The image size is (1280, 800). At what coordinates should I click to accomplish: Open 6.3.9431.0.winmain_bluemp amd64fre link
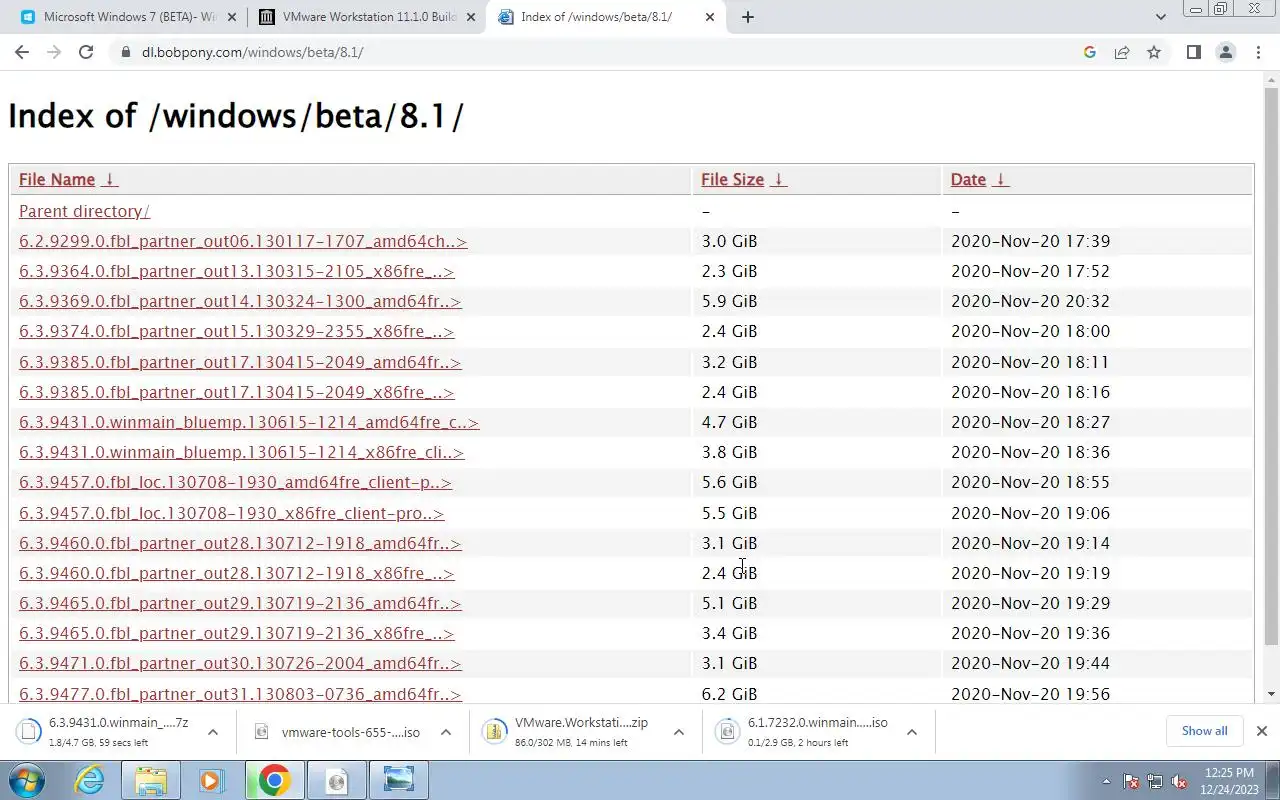(x=249, y=422)
